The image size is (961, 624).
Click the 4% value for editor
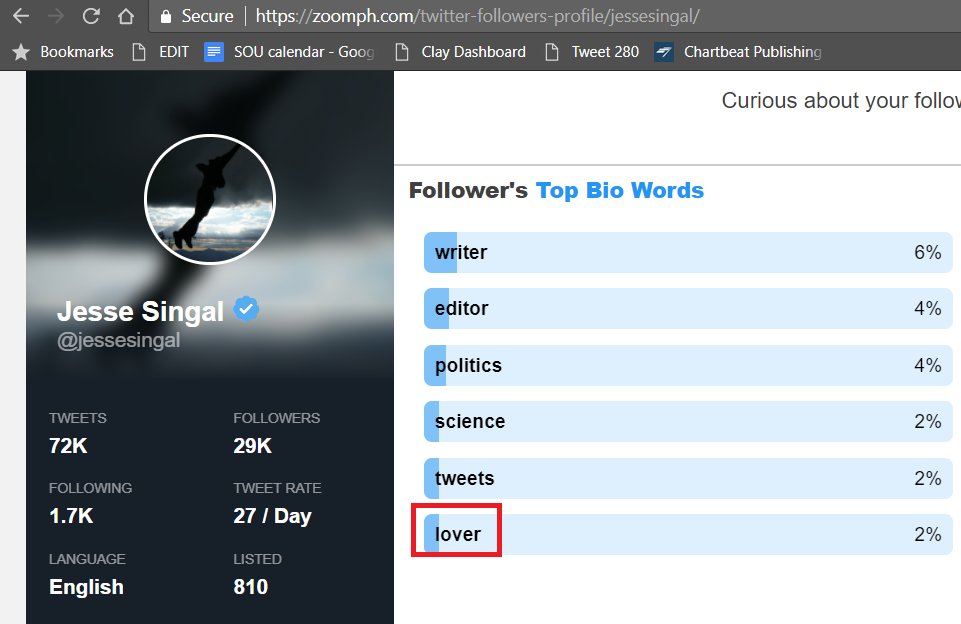[928, 308]
